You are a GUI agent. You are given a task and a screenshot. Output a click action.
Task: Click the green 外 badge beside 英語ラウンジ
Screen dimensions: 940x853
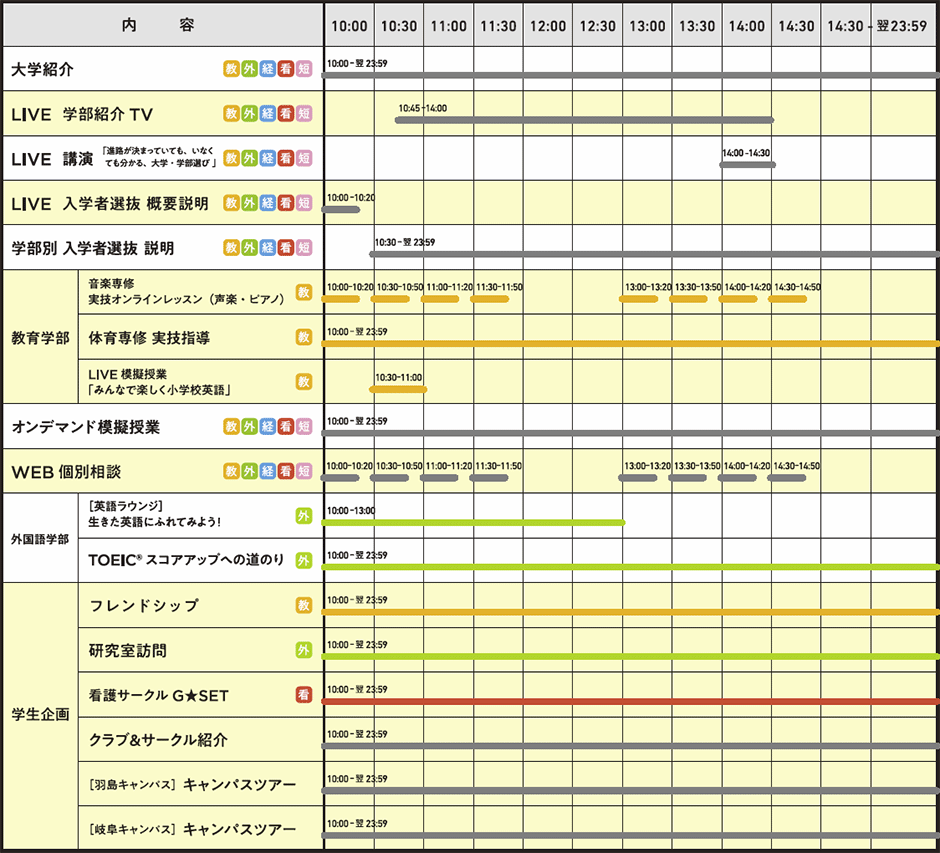[304, 516]
